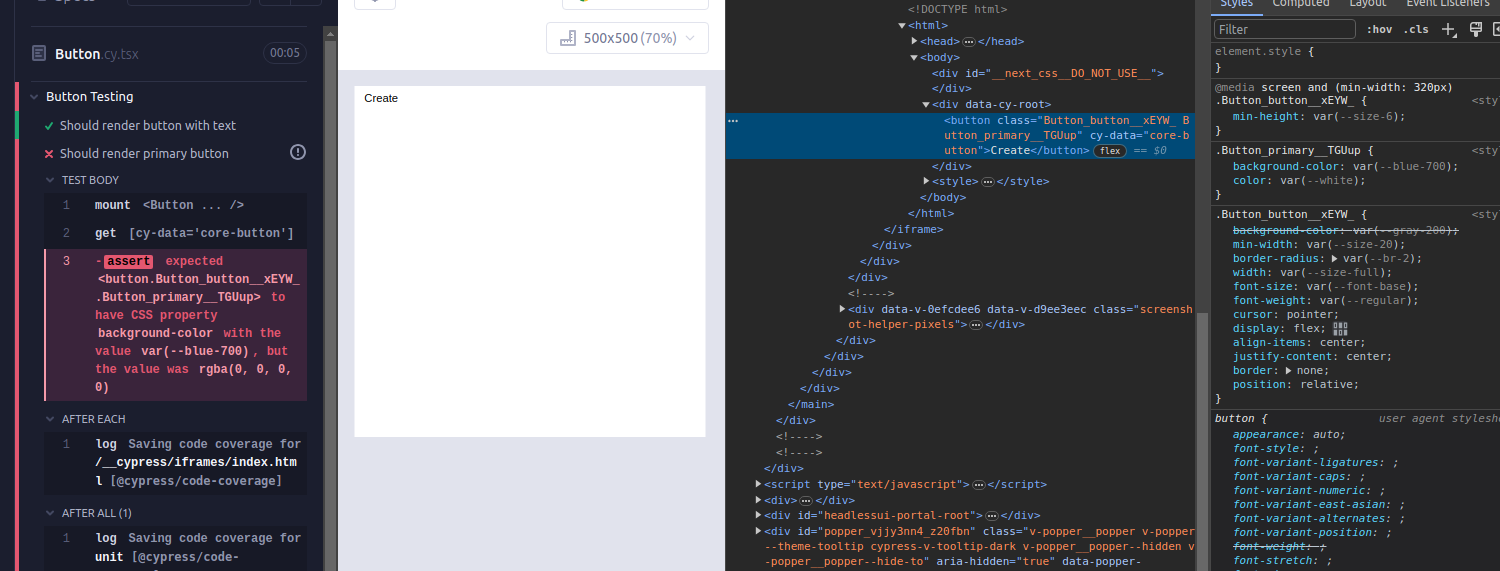Click the spec file icon beside Button.cy.tsx
This screenshot has height=571, width=1500.
point(38,53)
